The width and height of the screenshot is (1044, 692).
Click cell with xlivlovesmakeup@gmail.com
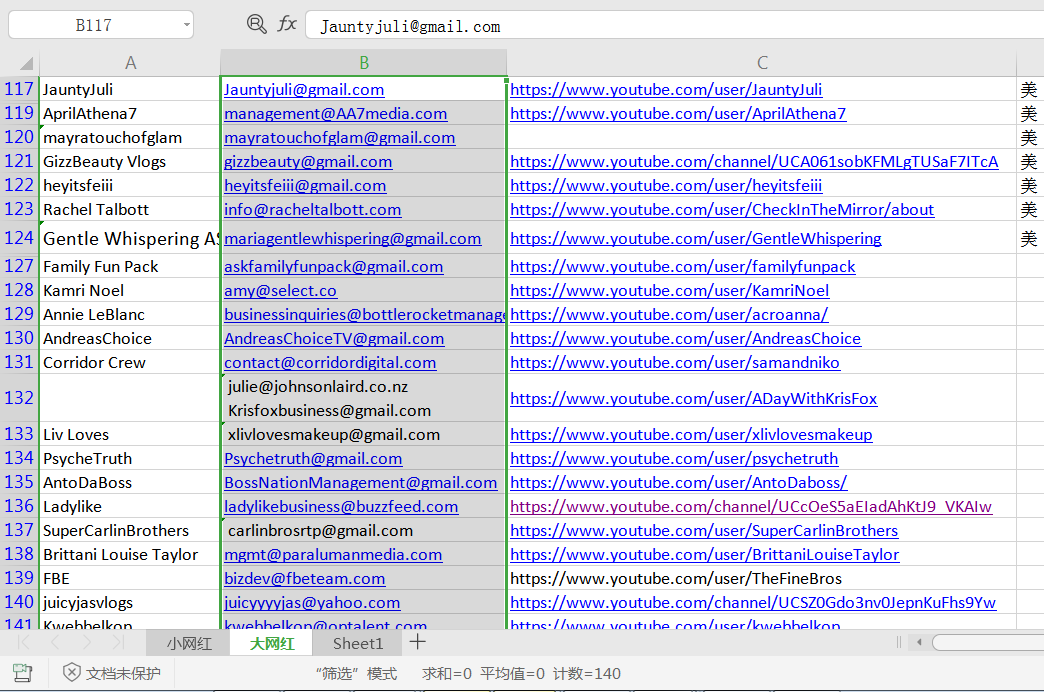click(x=364, y=434)
